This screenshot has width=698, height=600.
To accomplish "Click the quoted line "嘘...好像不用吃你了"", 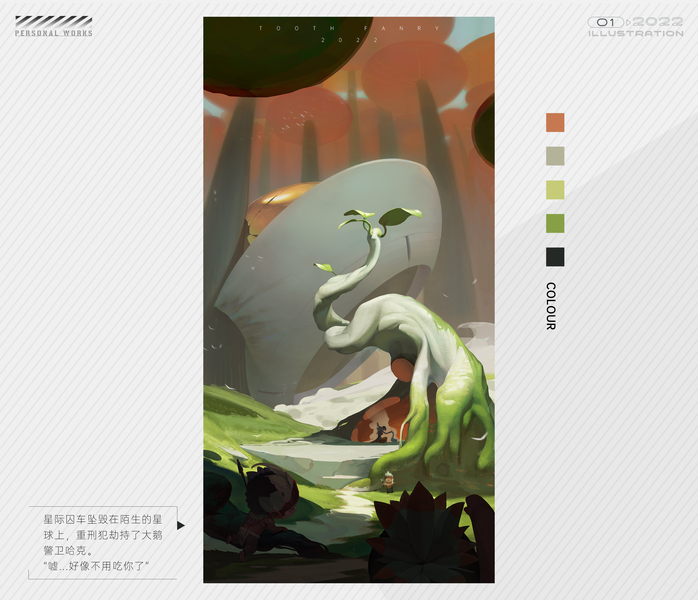I will pyautogui.click(x=96, y=566).
